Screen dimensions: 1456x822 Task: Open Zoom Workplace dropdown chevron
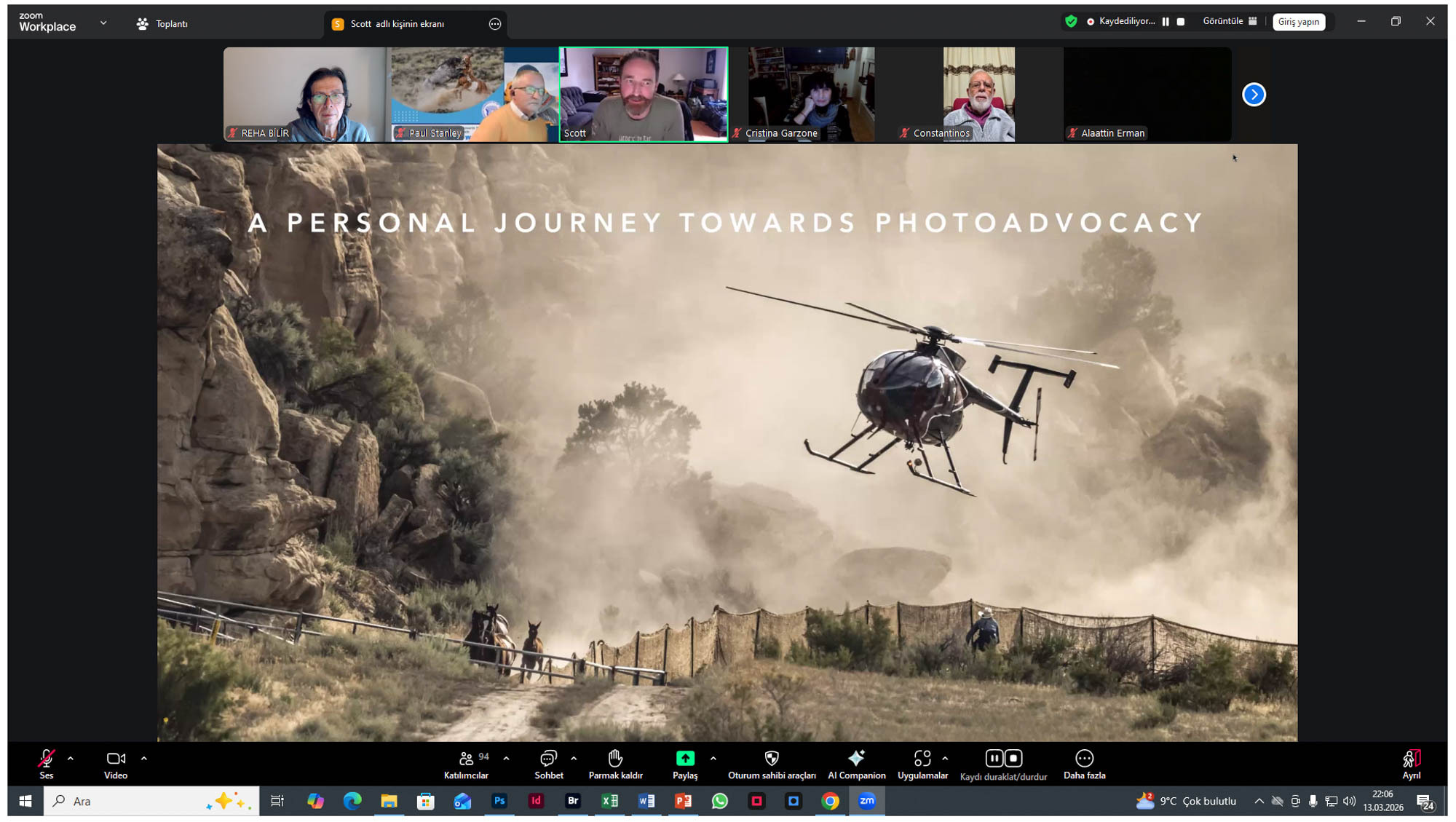[103, 23]
